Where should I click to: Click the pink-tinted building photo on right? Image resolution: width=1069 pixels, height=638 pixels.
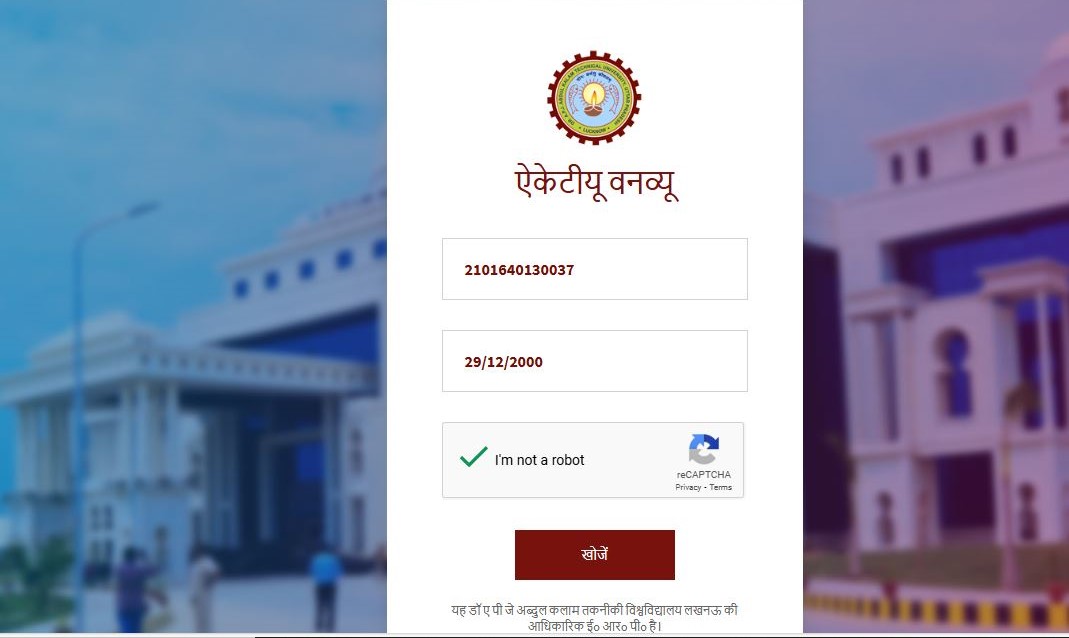tap(936, 316)
